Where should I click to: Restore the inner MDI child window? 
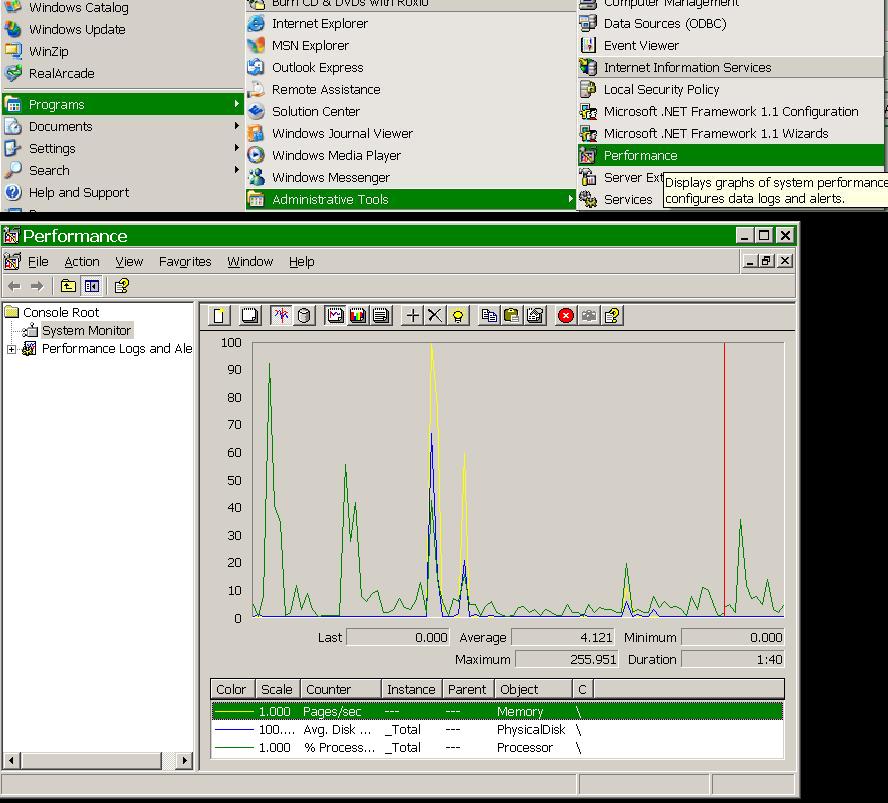click(767, 261)
